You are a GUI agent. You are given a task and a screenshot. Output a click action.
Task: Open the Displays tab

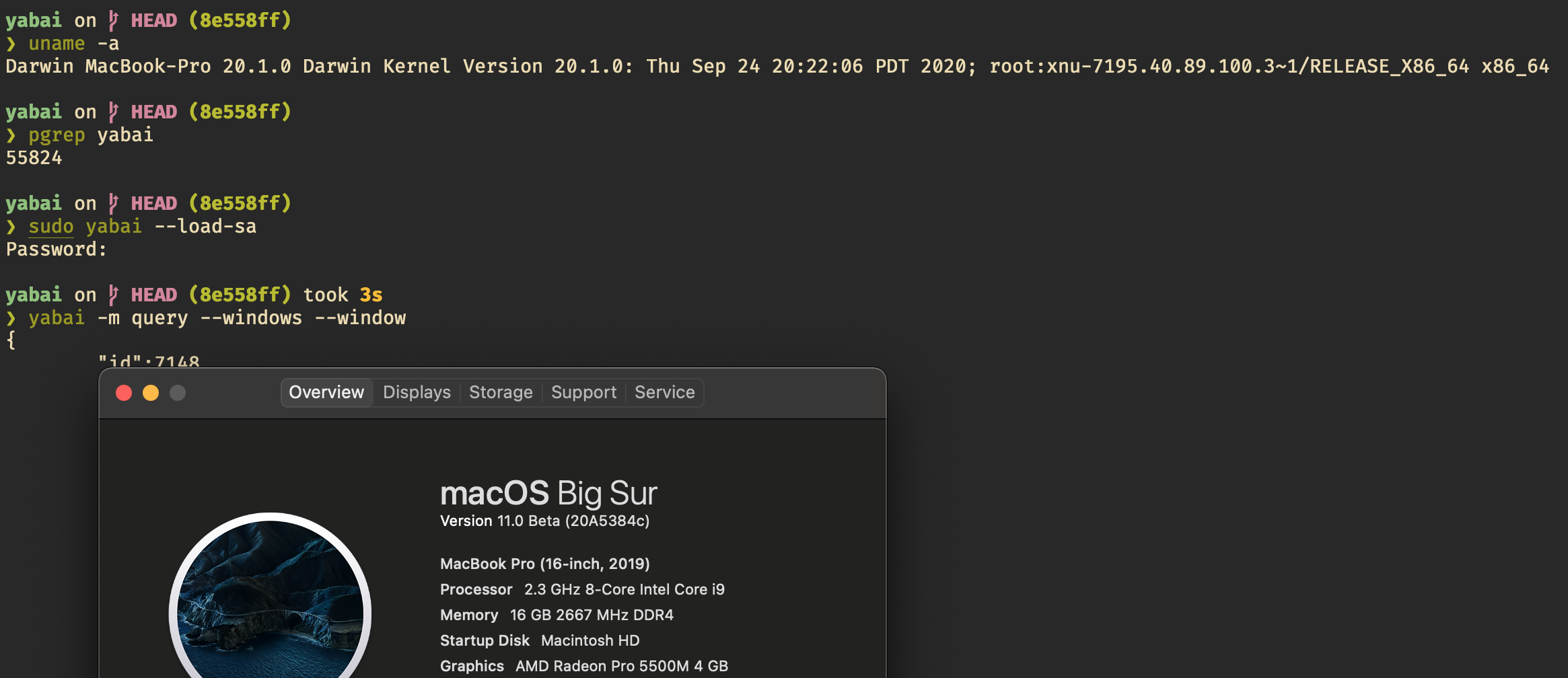[x=417, y=392]
